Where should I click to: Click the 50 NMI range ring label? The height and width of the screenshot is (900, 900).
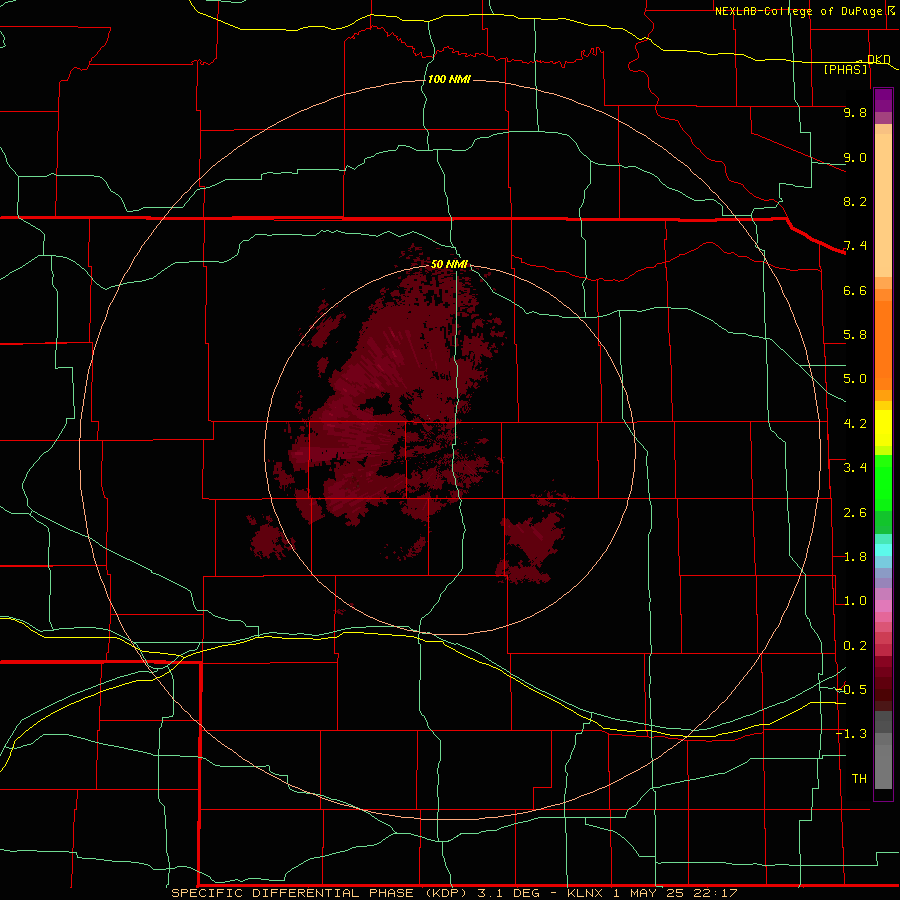click(449, 264)
